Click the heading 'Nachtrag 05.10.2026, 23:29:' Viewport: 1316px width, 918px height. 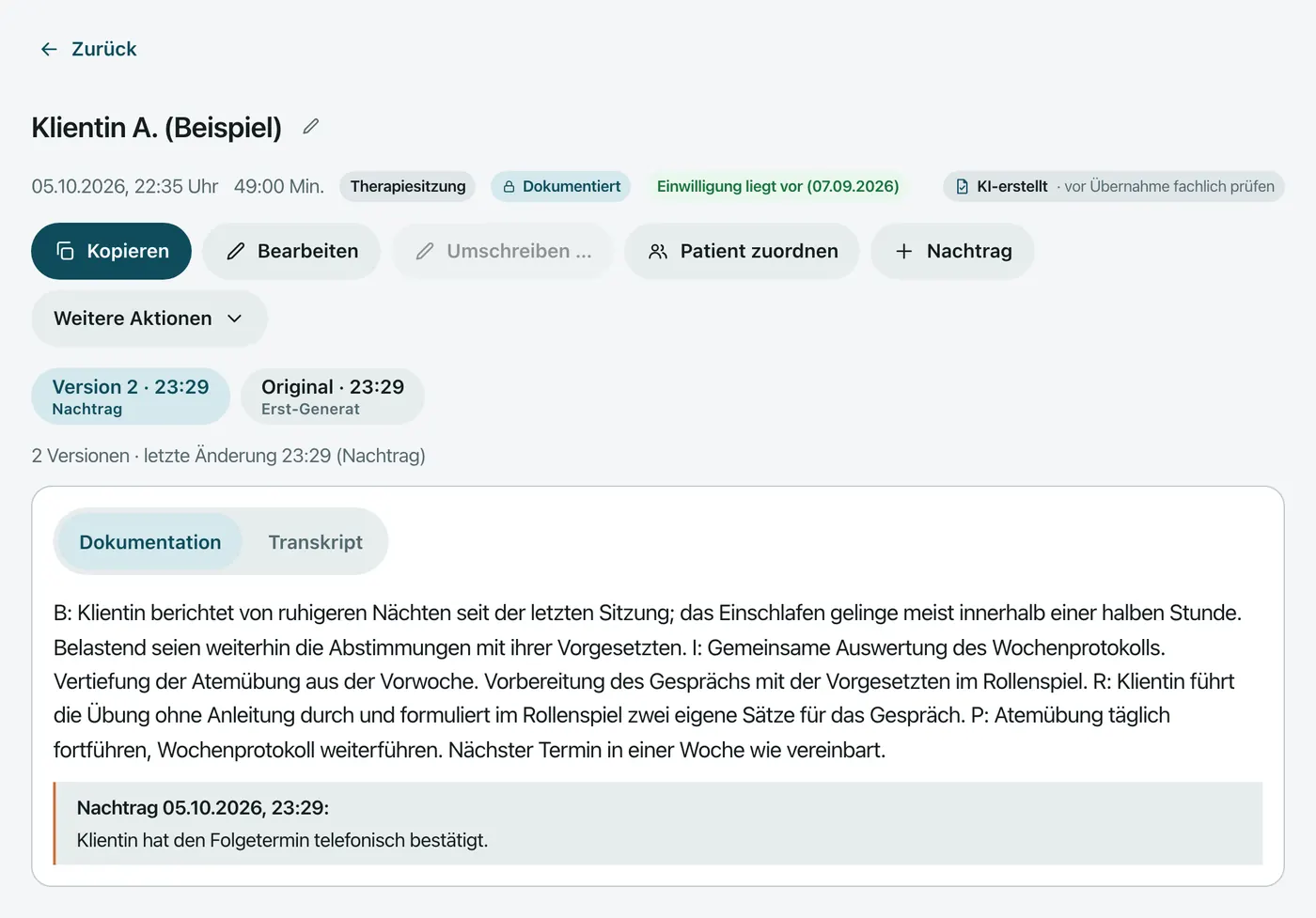coord(203,808)
